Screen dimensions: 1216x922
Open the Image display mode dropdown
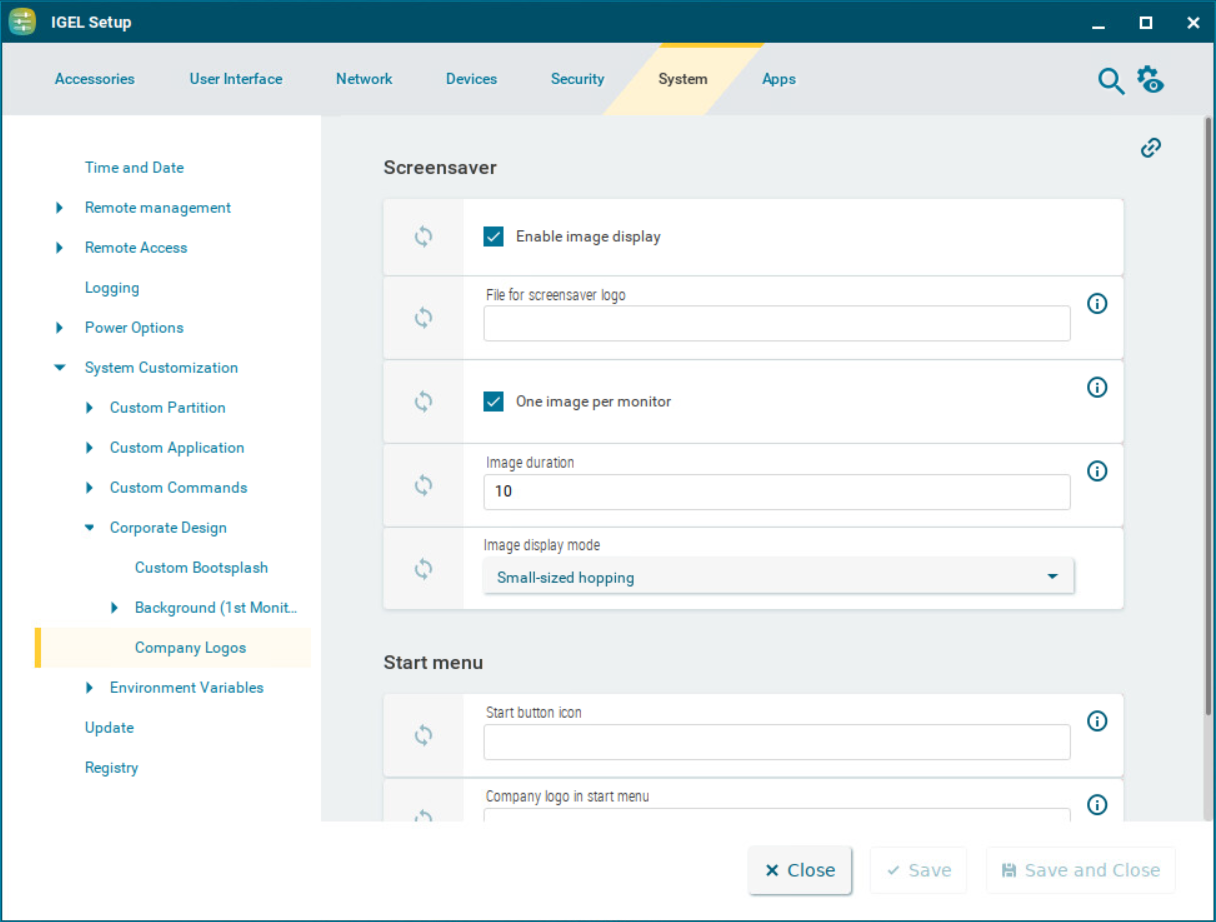coord(778,577)
